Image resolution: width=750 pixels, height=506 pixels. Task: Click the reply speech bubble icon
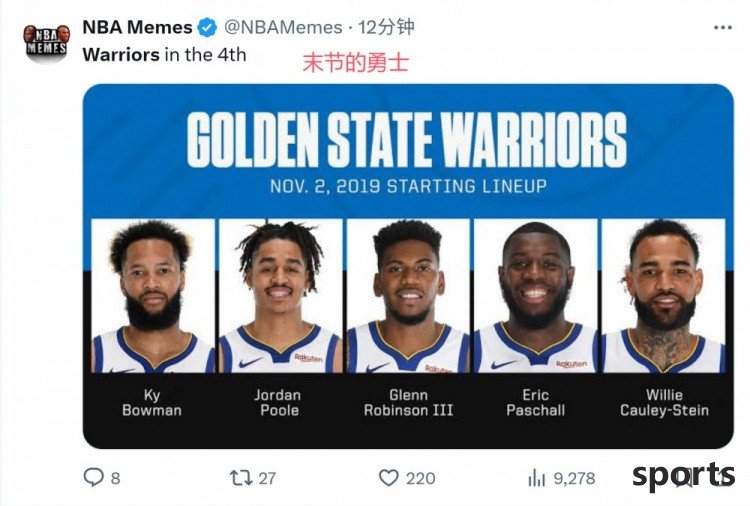coord(93,477)
